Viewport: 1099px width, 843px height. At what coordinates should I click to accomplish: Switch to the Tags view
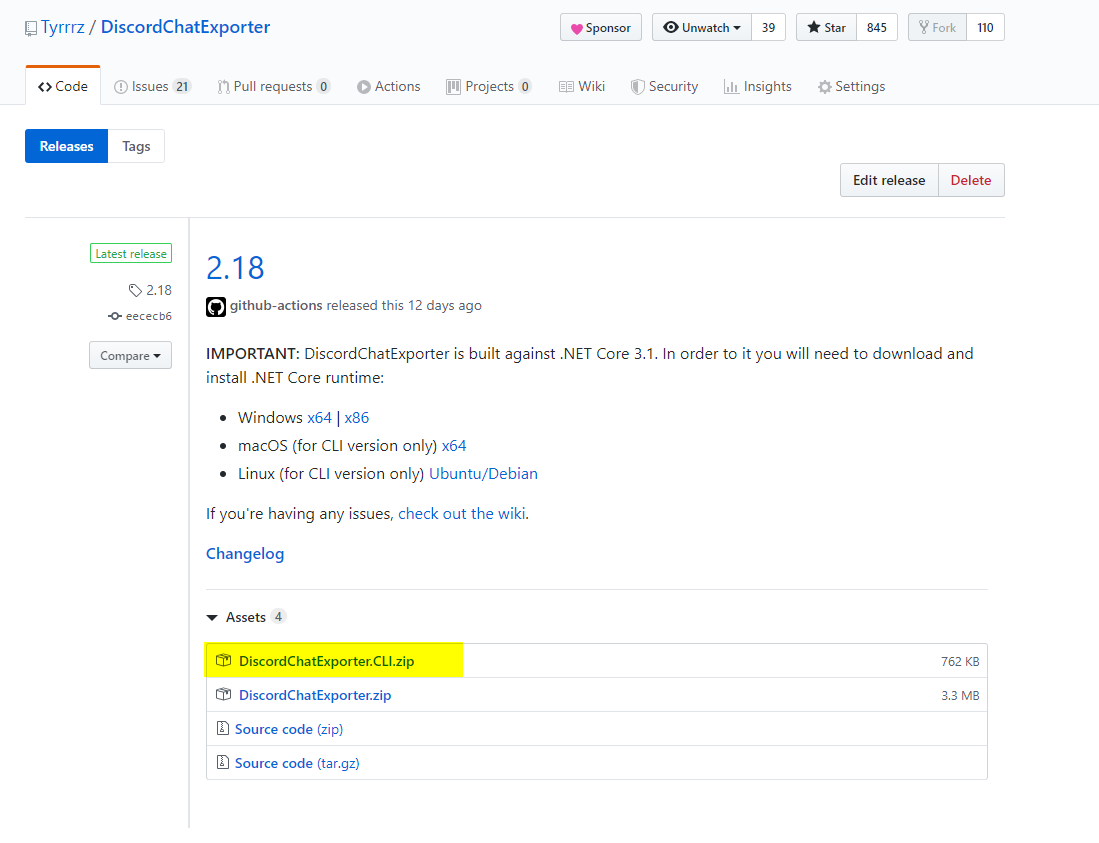click(136, 146)
